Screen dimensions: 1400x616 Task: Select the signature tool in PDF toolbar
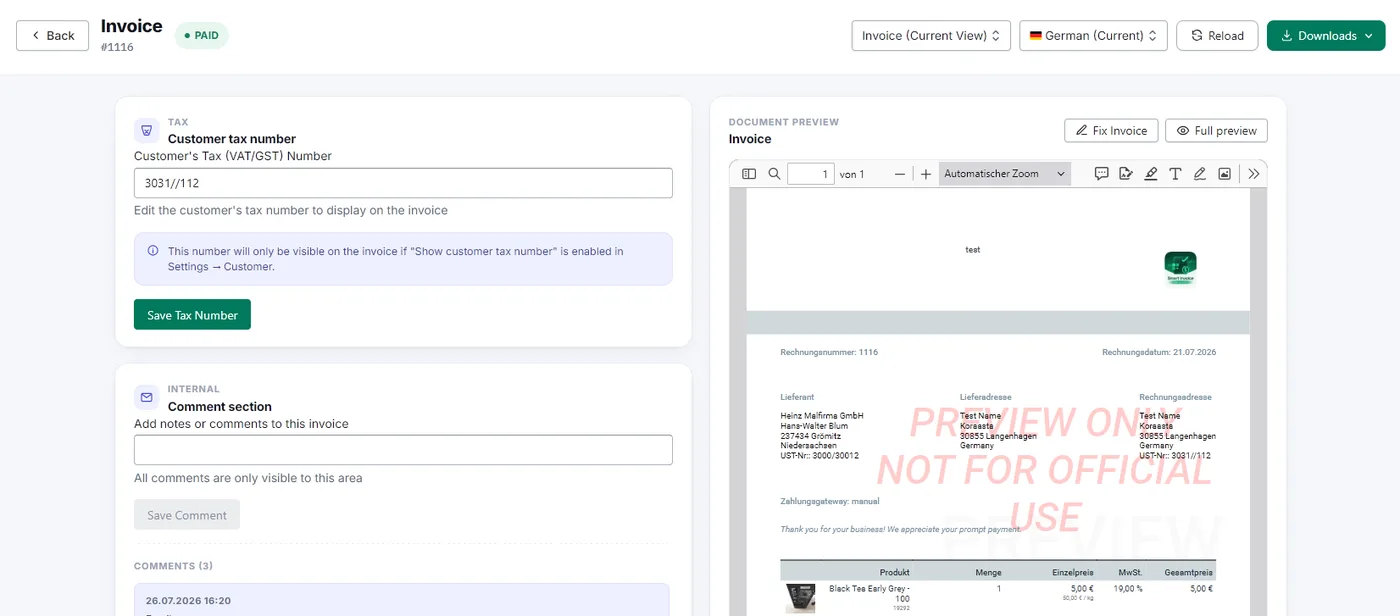click(x=1126, y=174)
